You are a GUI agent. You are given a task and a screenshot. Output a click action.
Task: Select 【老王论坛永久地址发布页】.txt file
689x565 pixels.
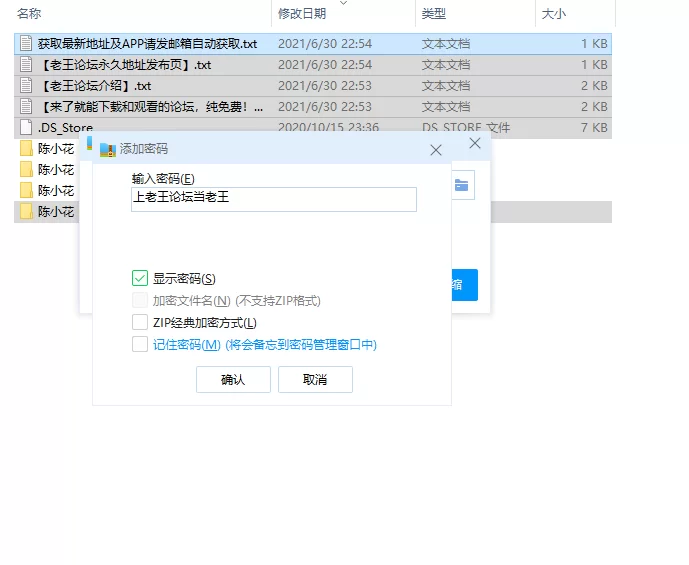click(x=313, y=65)
